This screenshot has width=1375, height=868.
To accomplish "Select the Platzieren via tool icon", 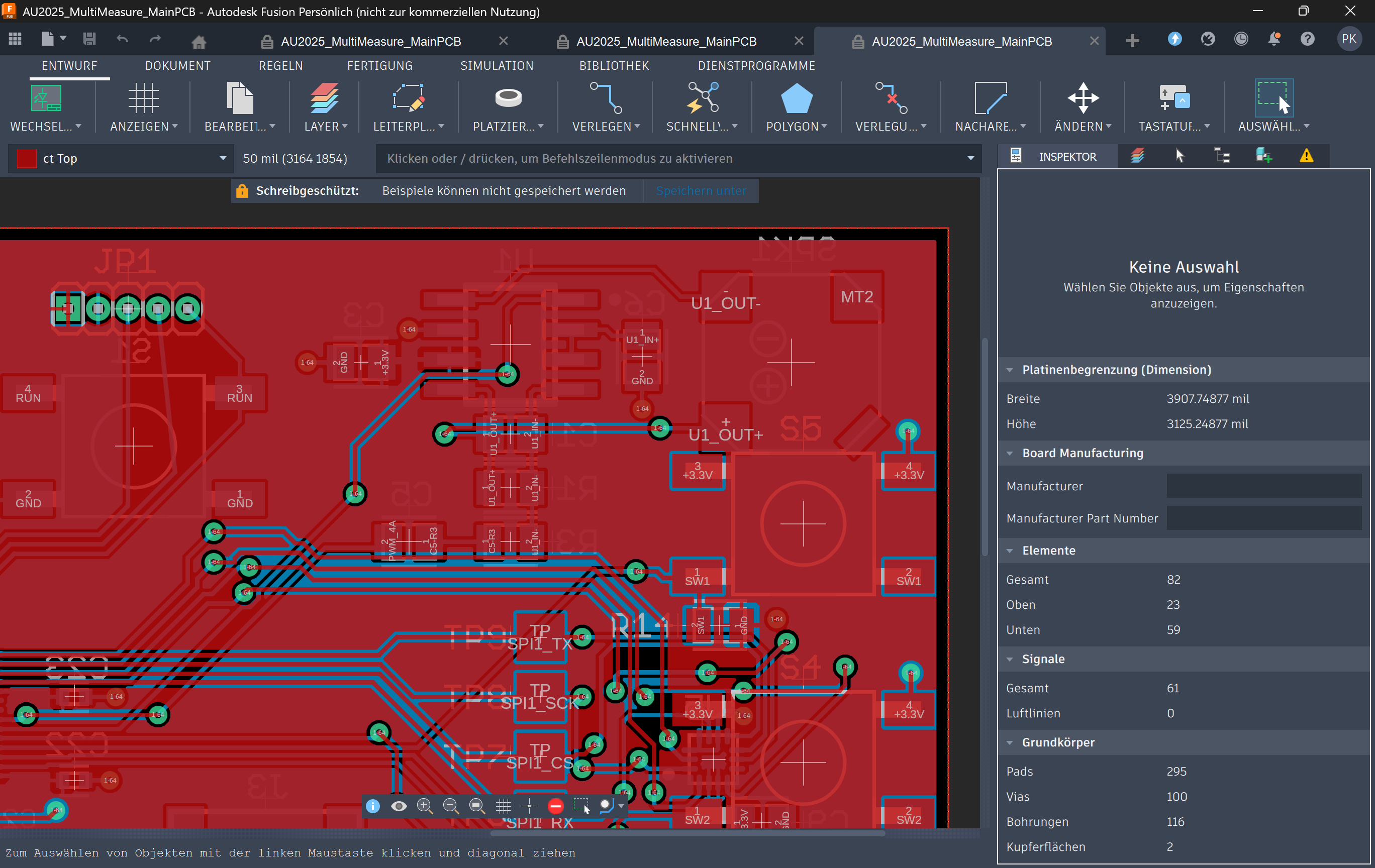I will click(508, 98).
